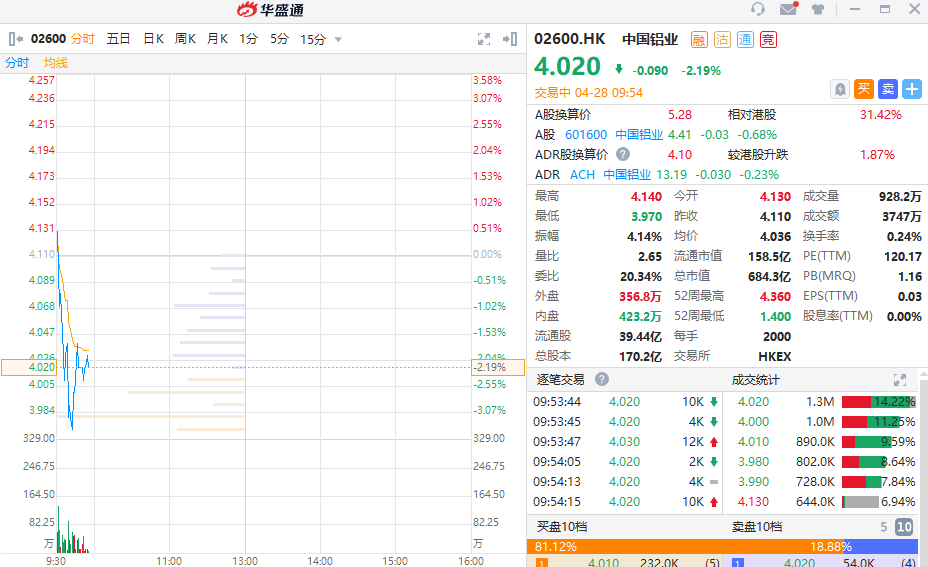Select trade row at 09:53:47

(626, 442)
